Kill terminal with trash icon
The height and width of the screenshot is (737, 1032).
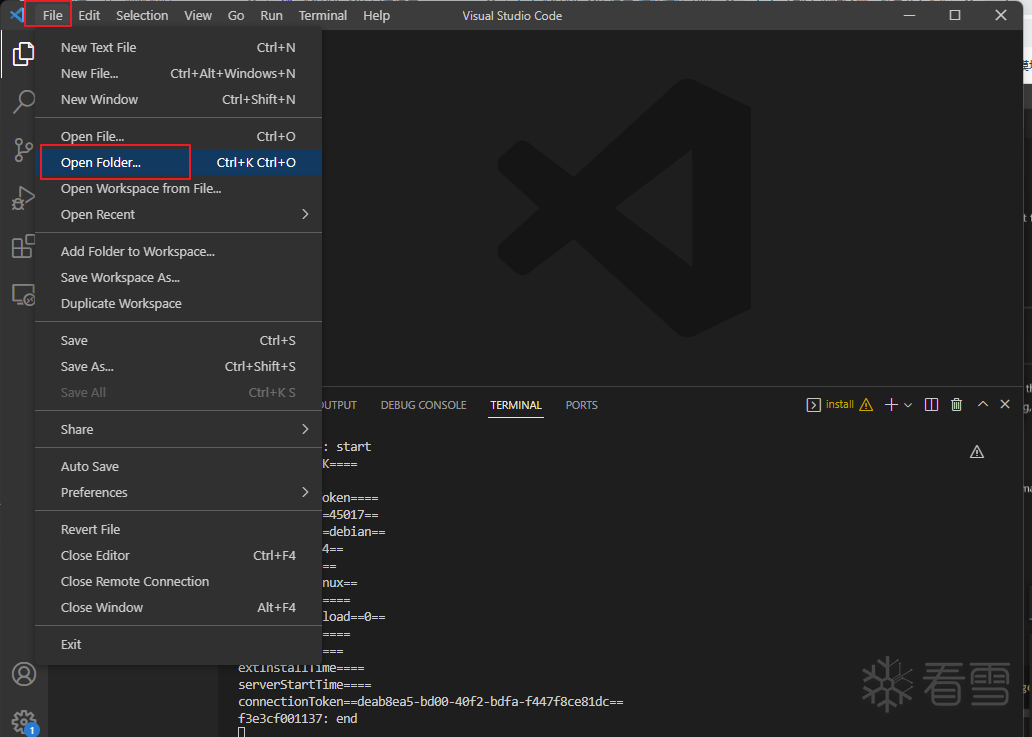click(956, 405)
